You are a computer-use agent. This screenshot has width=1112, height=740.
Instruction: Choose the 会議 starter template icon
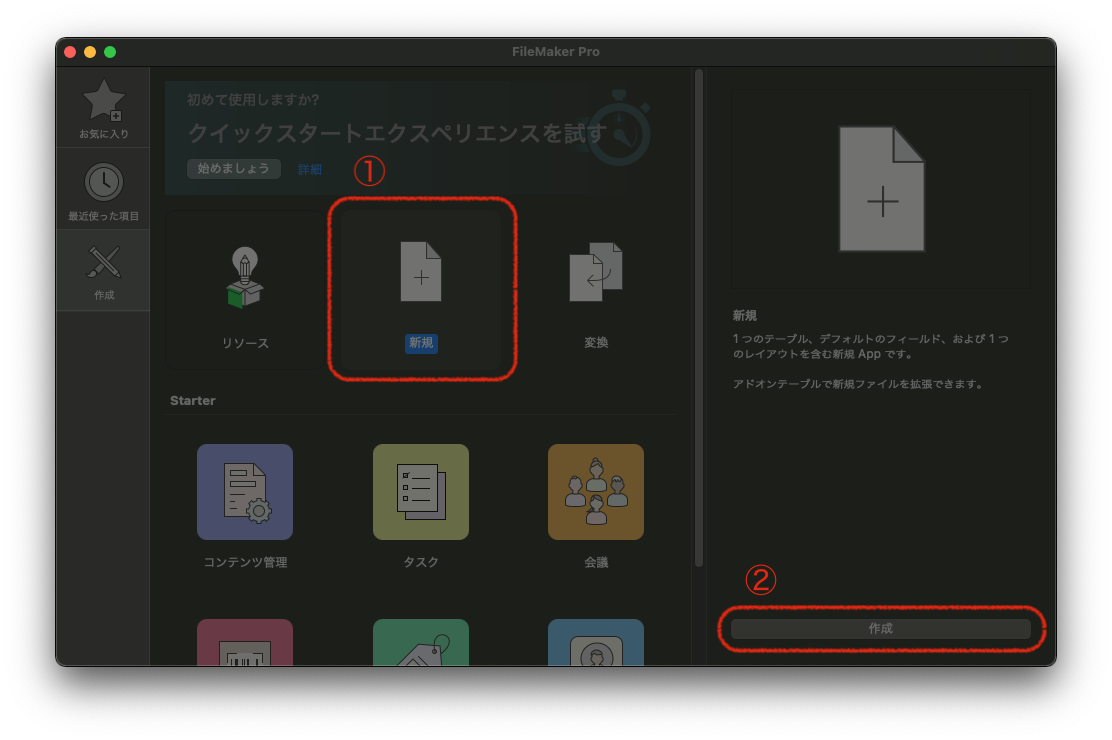coord(596,492)
